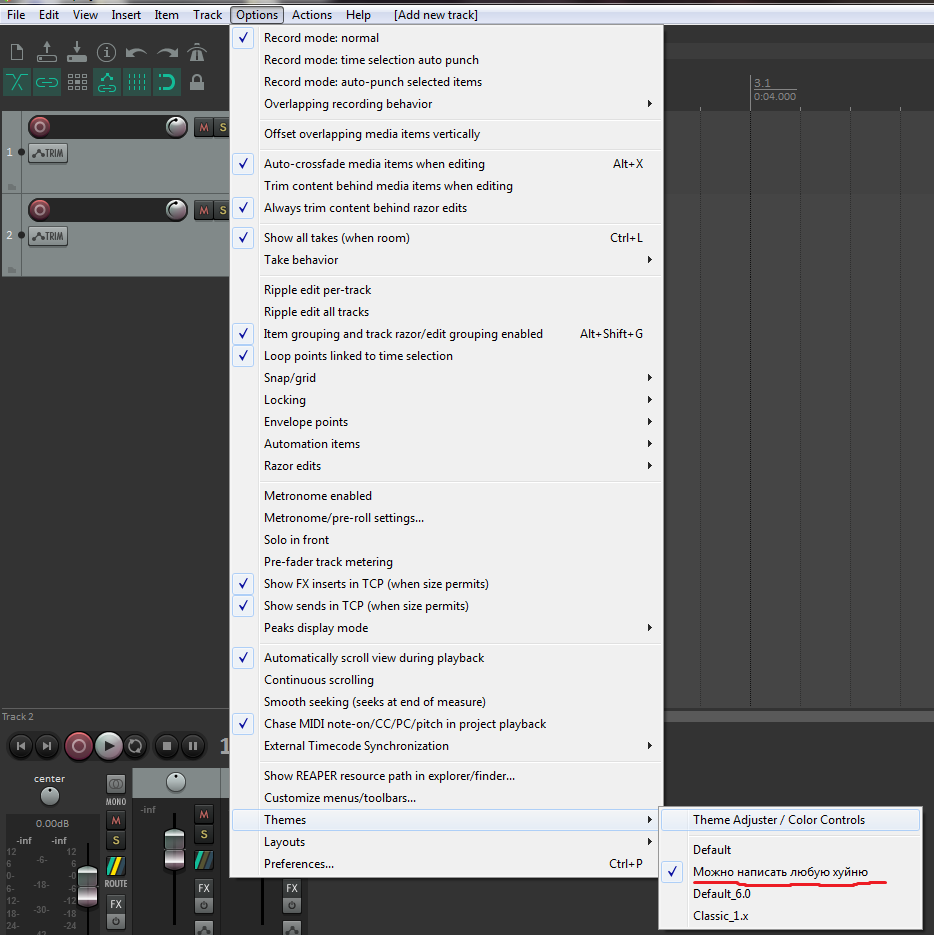
Task: Mute the master channel in mixer
Action: tap(116, 821)
